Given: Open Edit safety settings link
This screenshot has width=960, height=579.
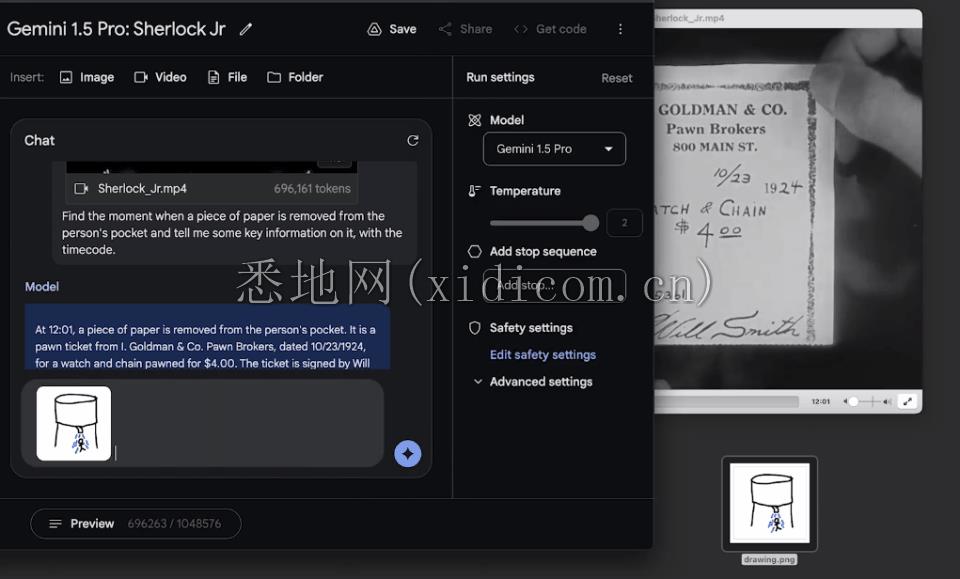Looking at the screenshot, I should [542, 355].
